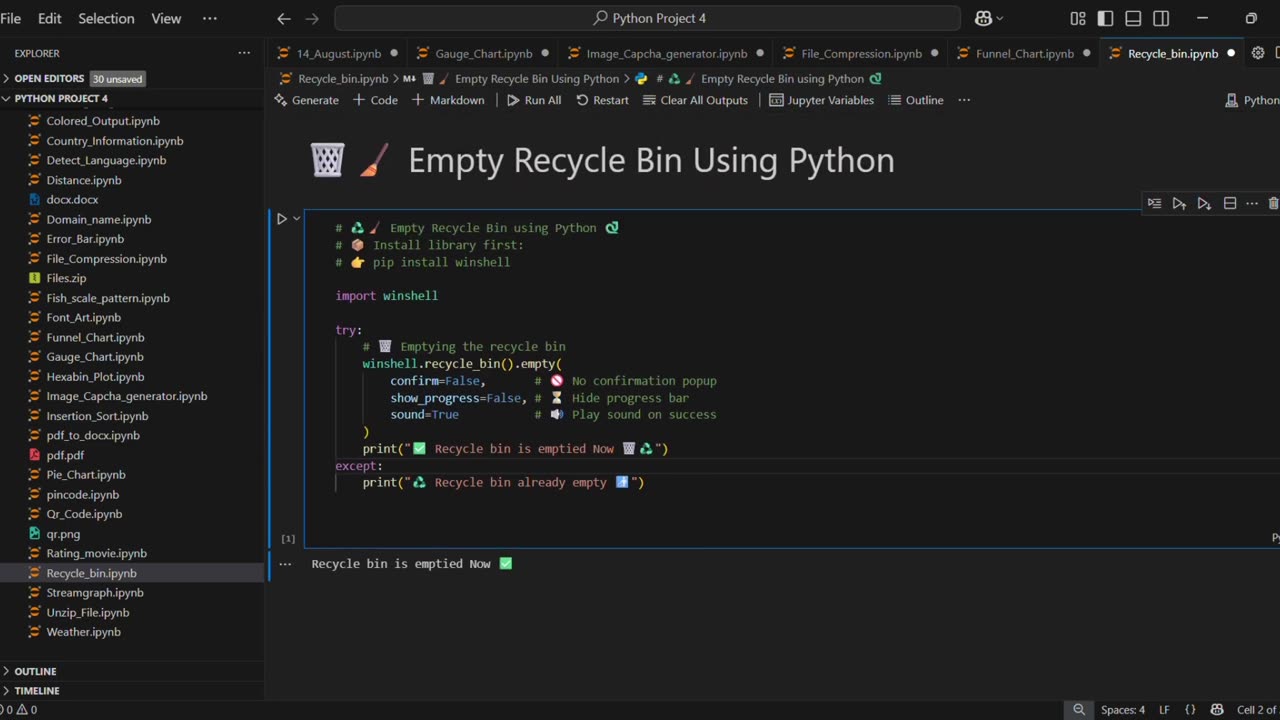1280x720 pixels.
Task: Select Weather.ipynb in file tree
Action: [x=83, y=632]
